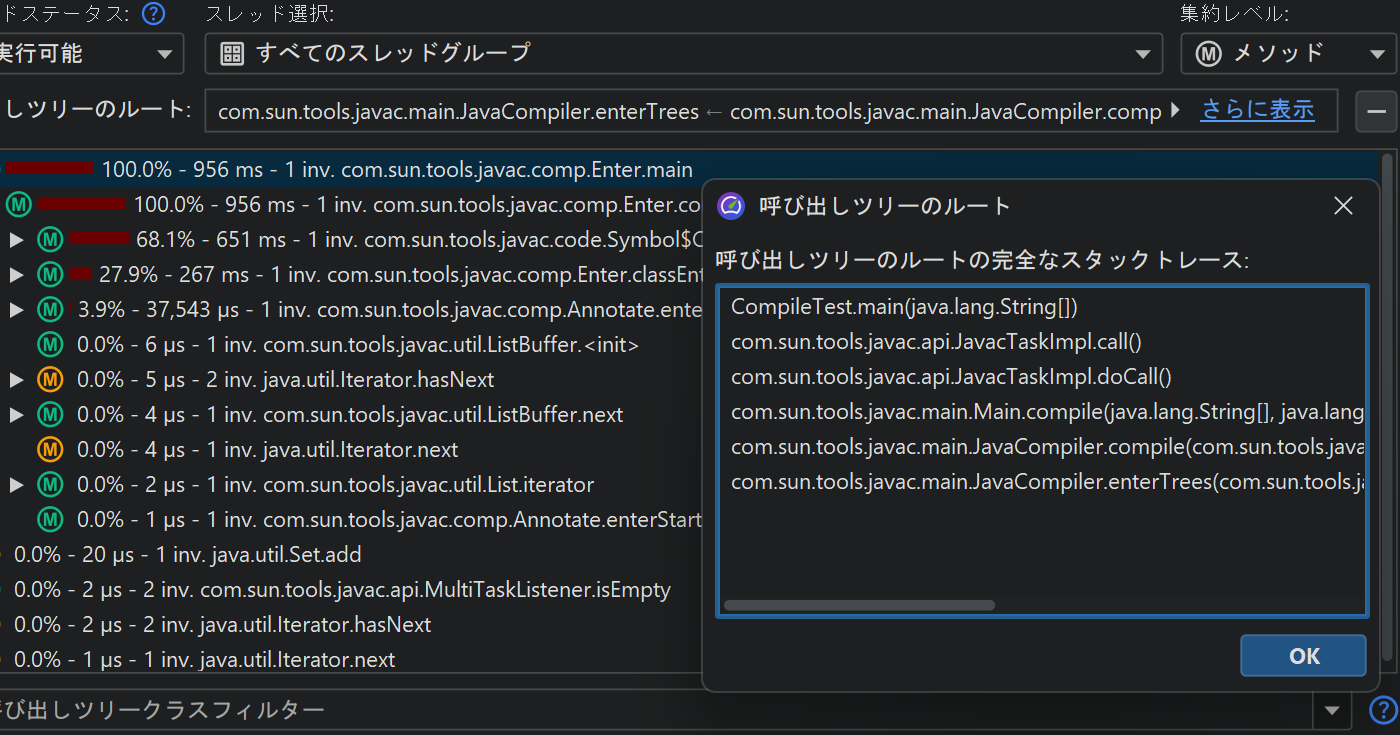The width and height of the screenshot is (1400, 735).
Task: Open the thread selection dropdown
Action: tap(683, 53)
